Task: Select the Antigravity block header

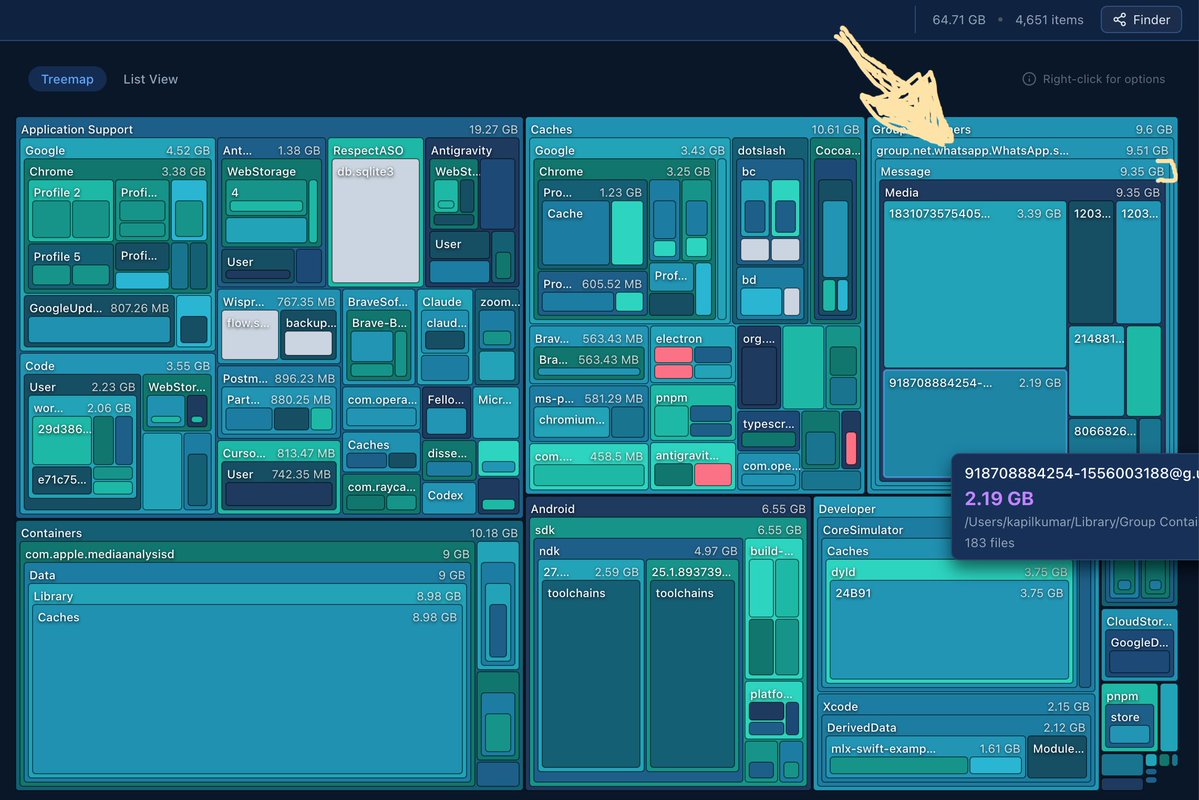Action: point(473,150)
